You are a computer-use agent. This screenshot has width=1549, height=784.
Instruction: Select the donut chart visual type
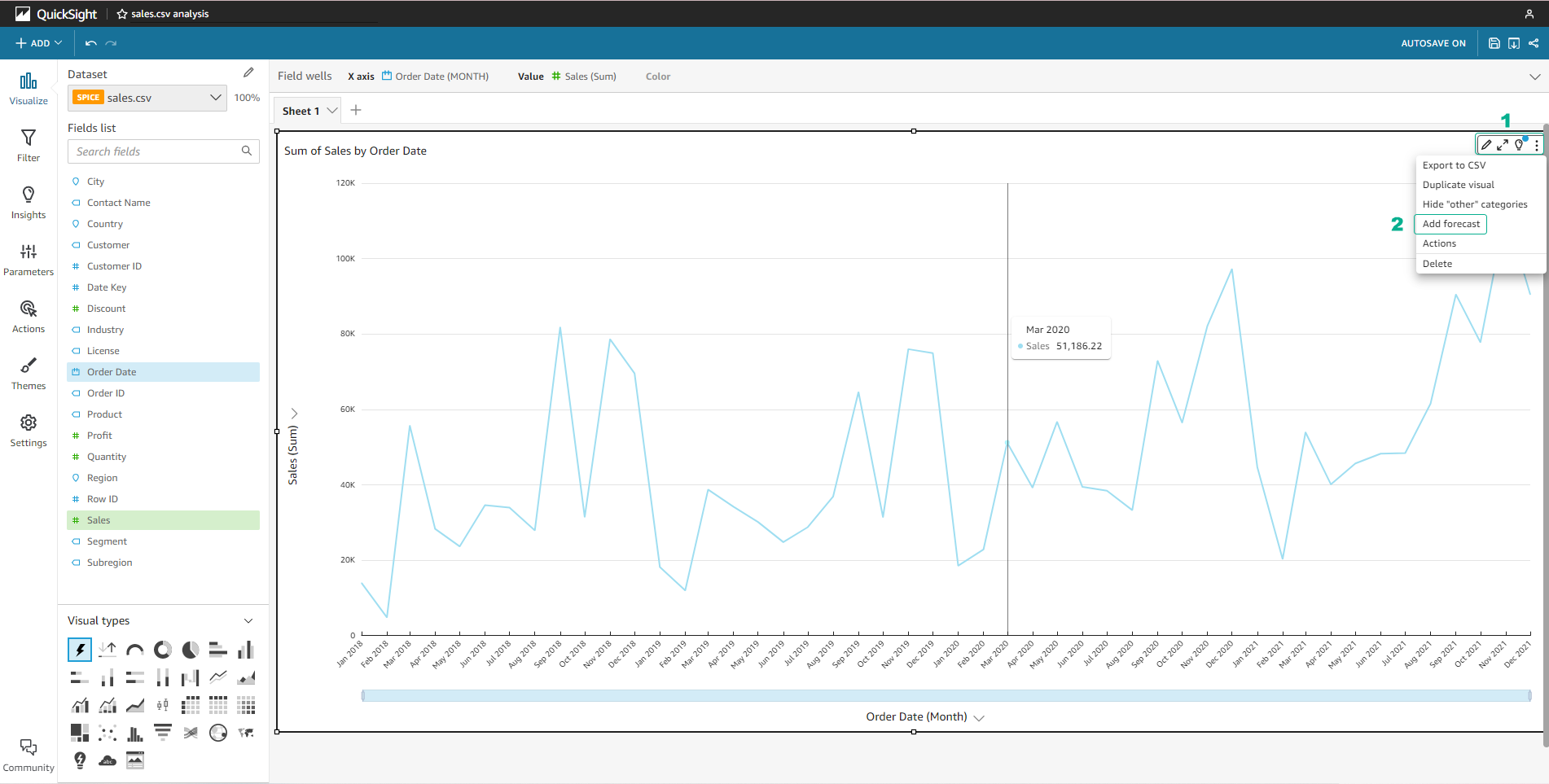[x=163, y=650]
